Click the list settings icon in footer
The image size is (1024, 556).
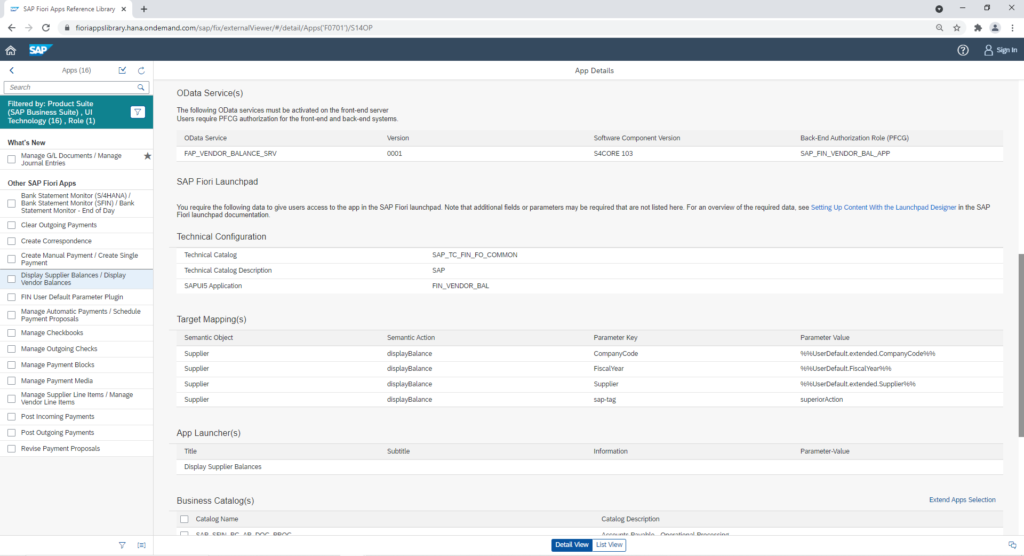coord(142,545)
